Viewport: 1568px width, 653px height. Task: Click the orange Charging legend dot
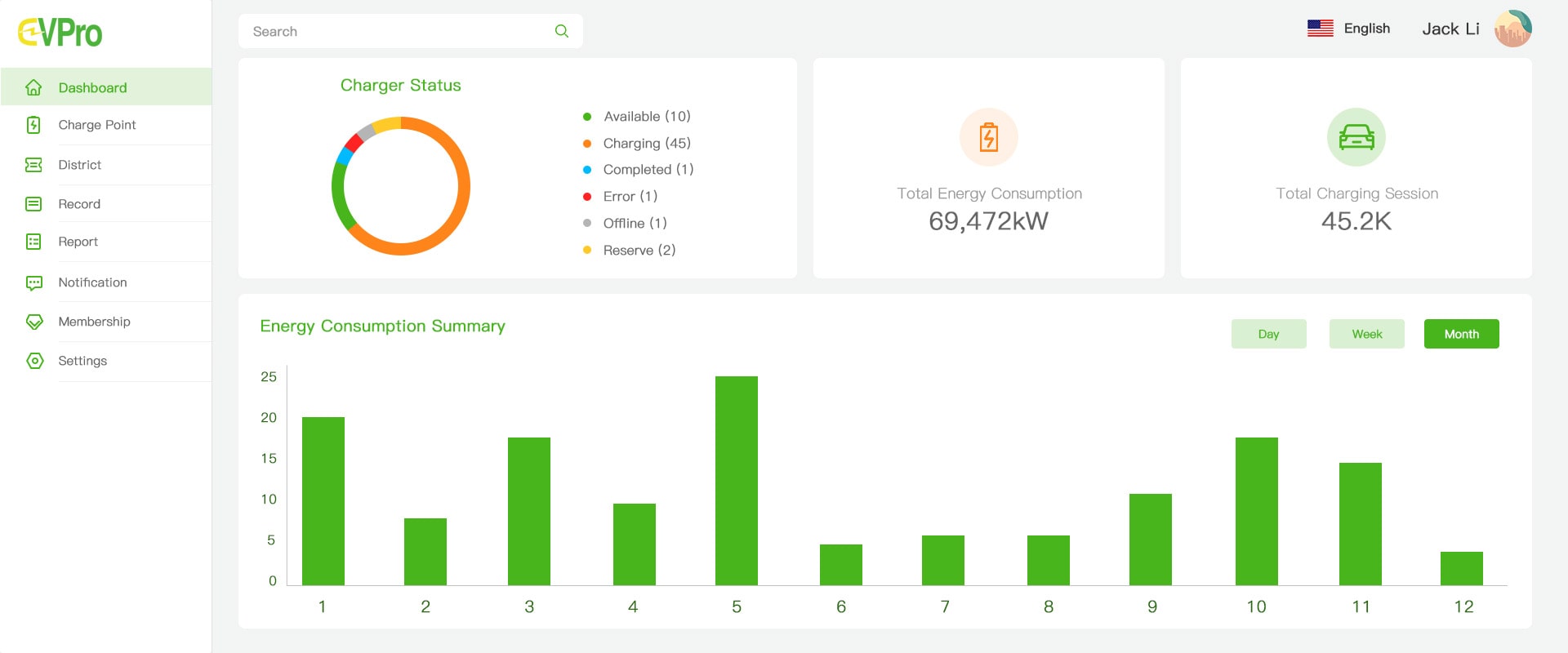coord(586,144)
